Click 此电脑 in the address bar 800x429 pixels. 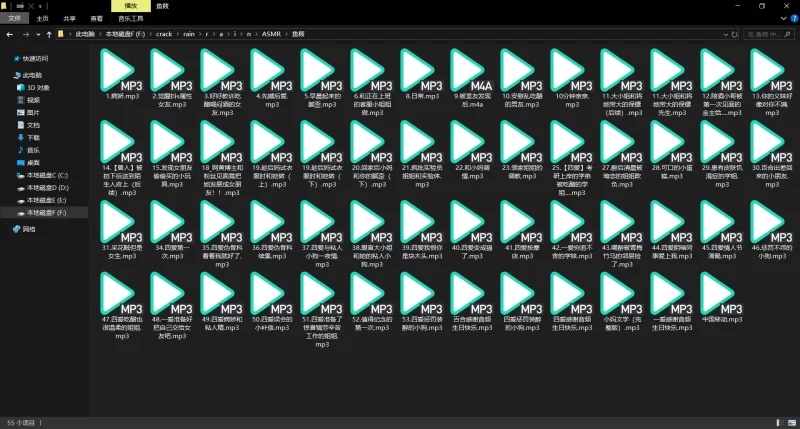[x=85, y=34]
